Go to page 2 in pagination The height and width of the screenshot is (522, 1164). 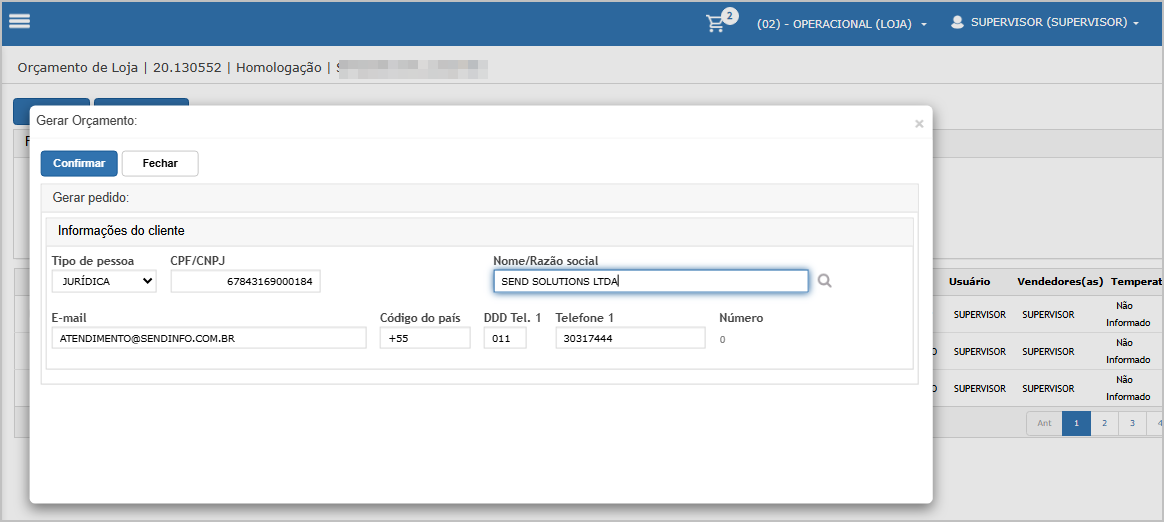coord(1104,423)
